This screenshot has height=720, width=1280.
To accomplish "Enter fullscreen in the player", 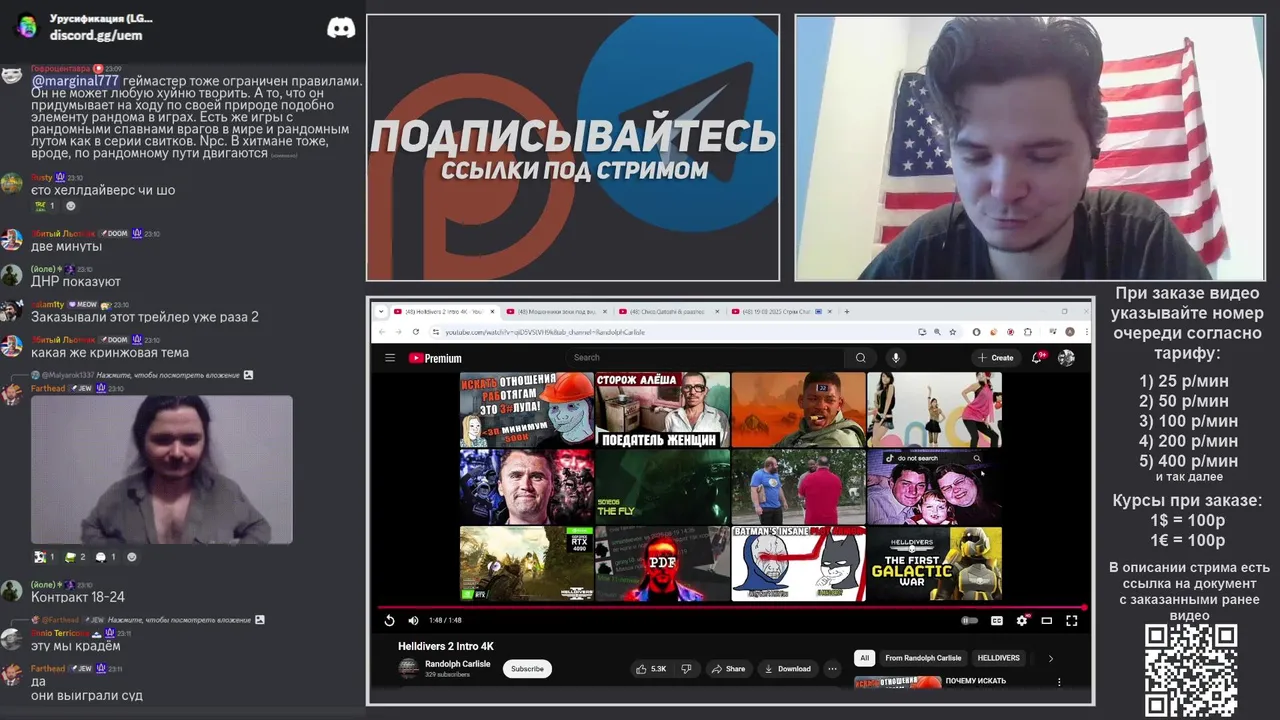I will click(x=1071, y=620).
